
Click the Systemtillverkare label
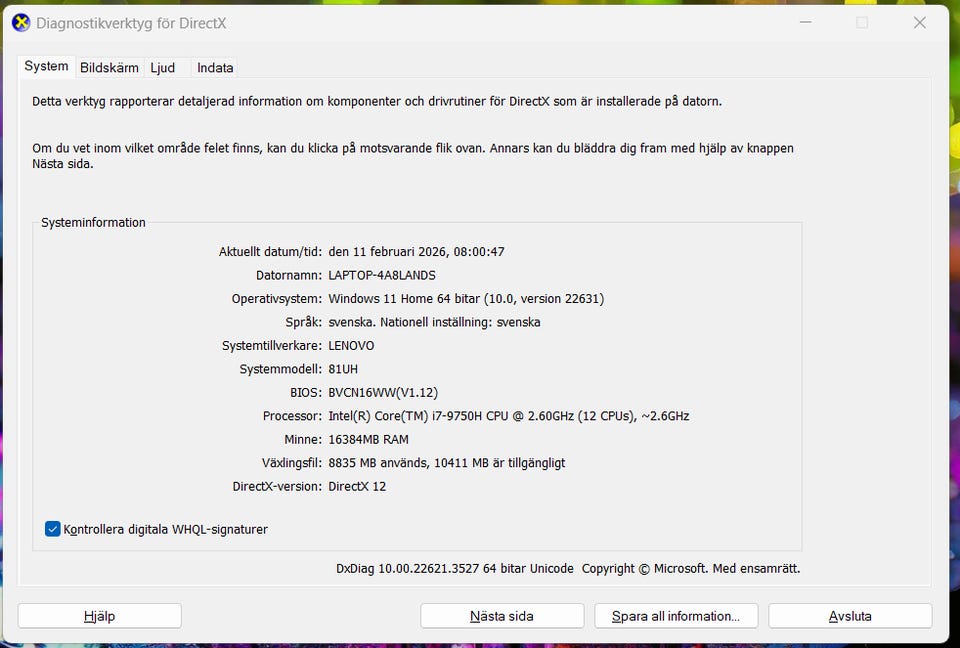[272, 345]
